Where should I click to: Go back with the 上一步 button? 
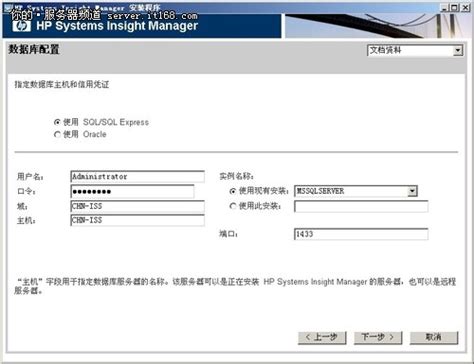pos(322,337)
